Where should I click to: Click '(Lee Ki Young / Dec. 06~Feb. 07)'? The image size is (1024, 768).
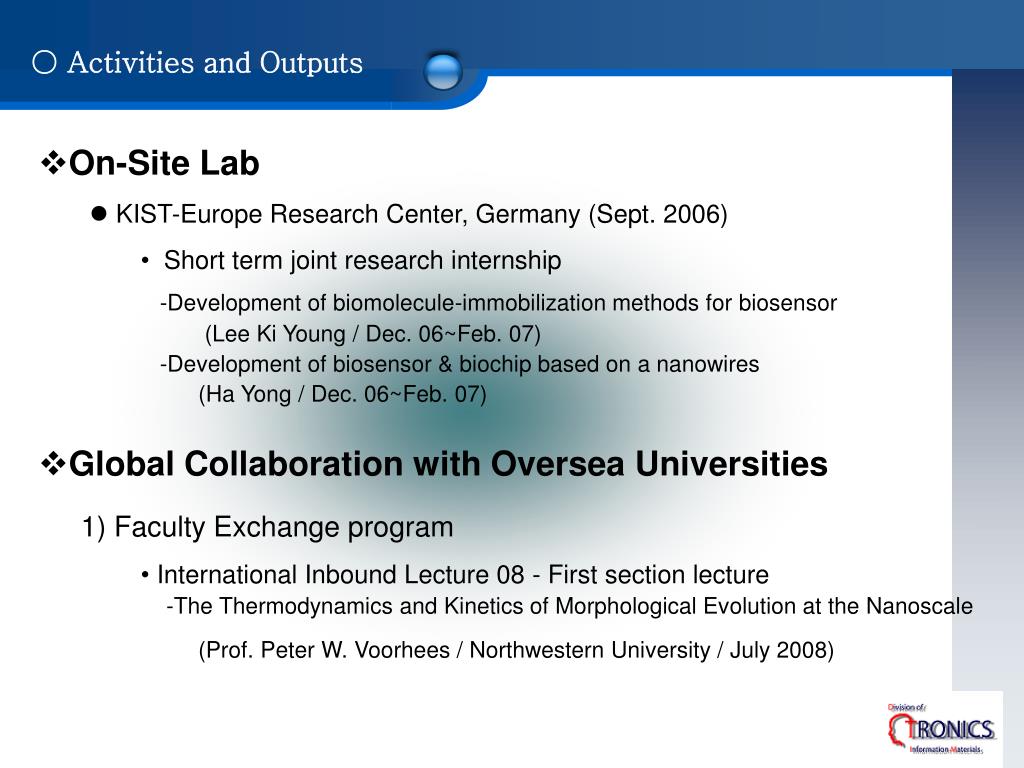click(373, 334)
